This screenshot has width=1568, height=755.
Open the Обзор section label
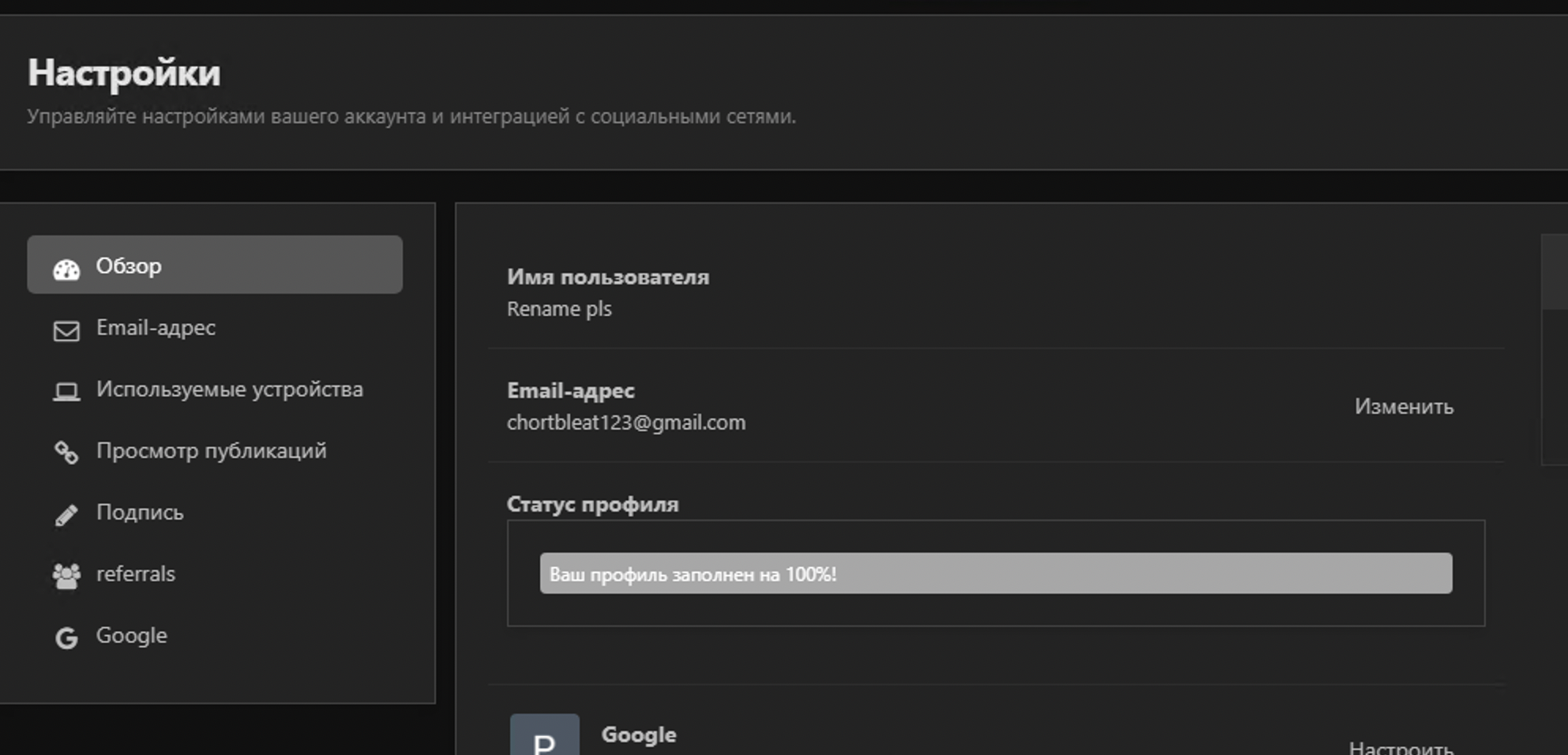tap(129, 266)
